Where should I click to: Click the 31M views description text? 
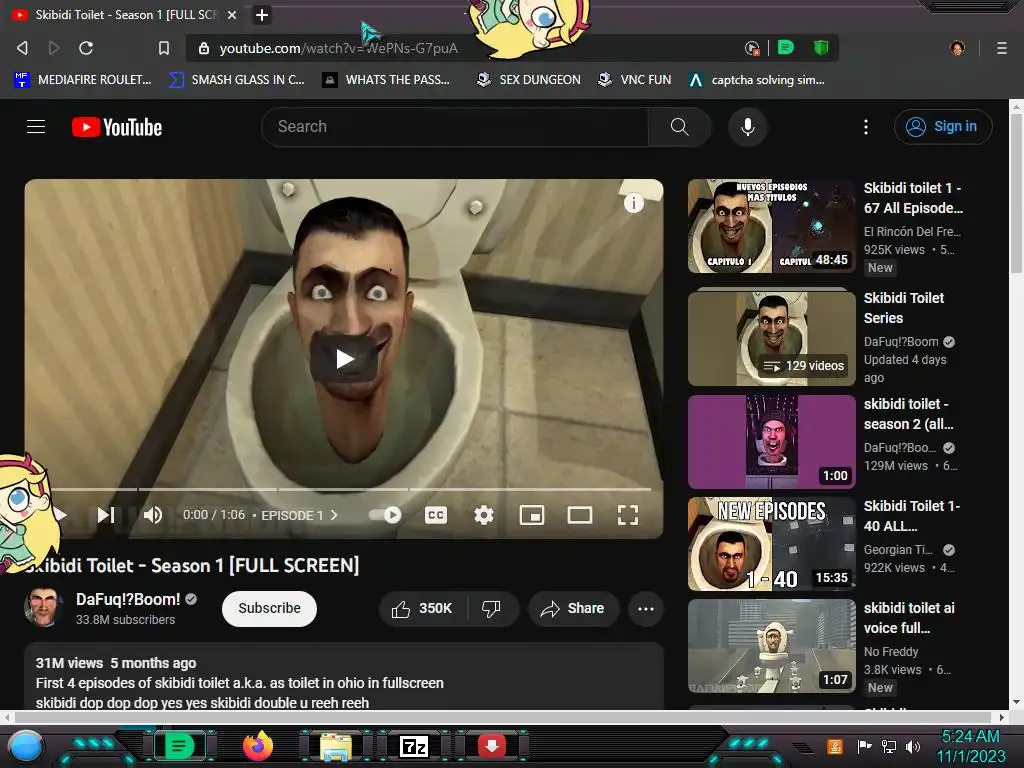(69, 663)
